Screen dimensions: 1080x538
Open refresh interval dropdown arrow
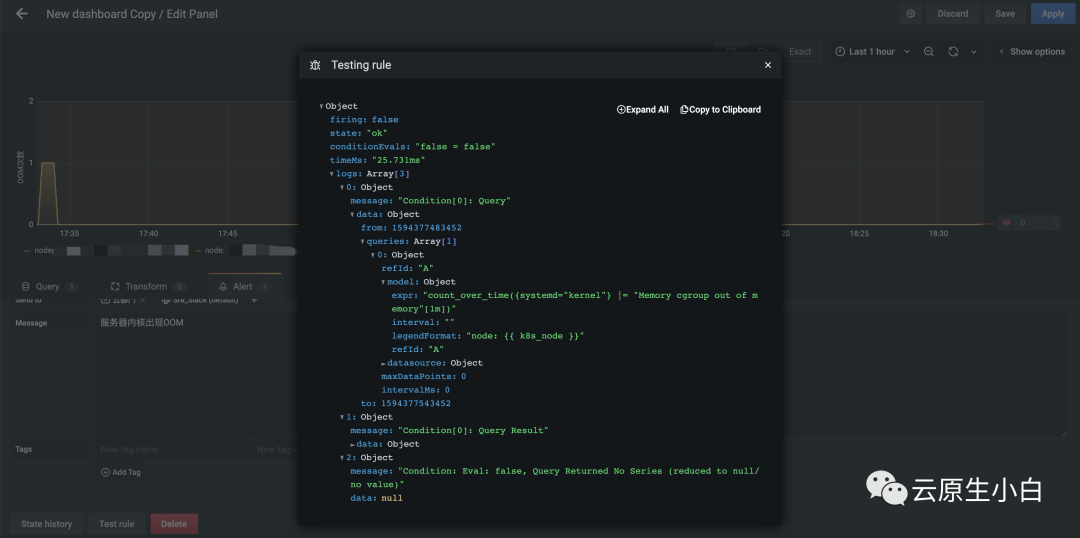pyautogui.click(x=973, y=52)
